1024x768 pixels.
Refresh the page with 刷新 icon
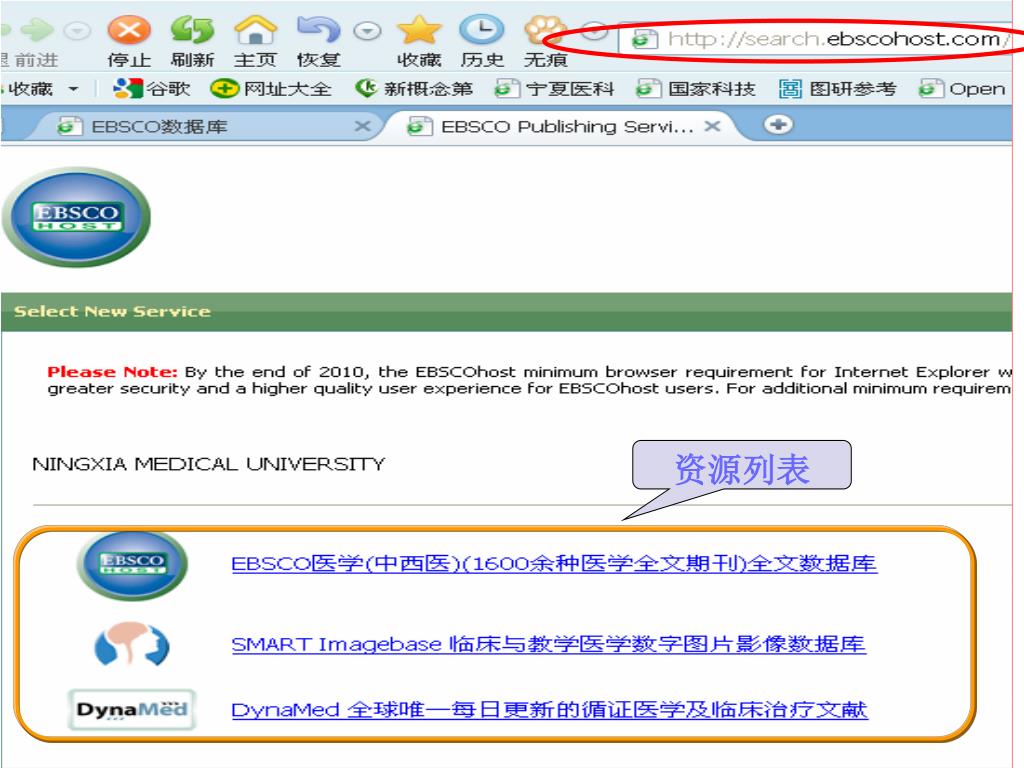[x=192, y=30]
